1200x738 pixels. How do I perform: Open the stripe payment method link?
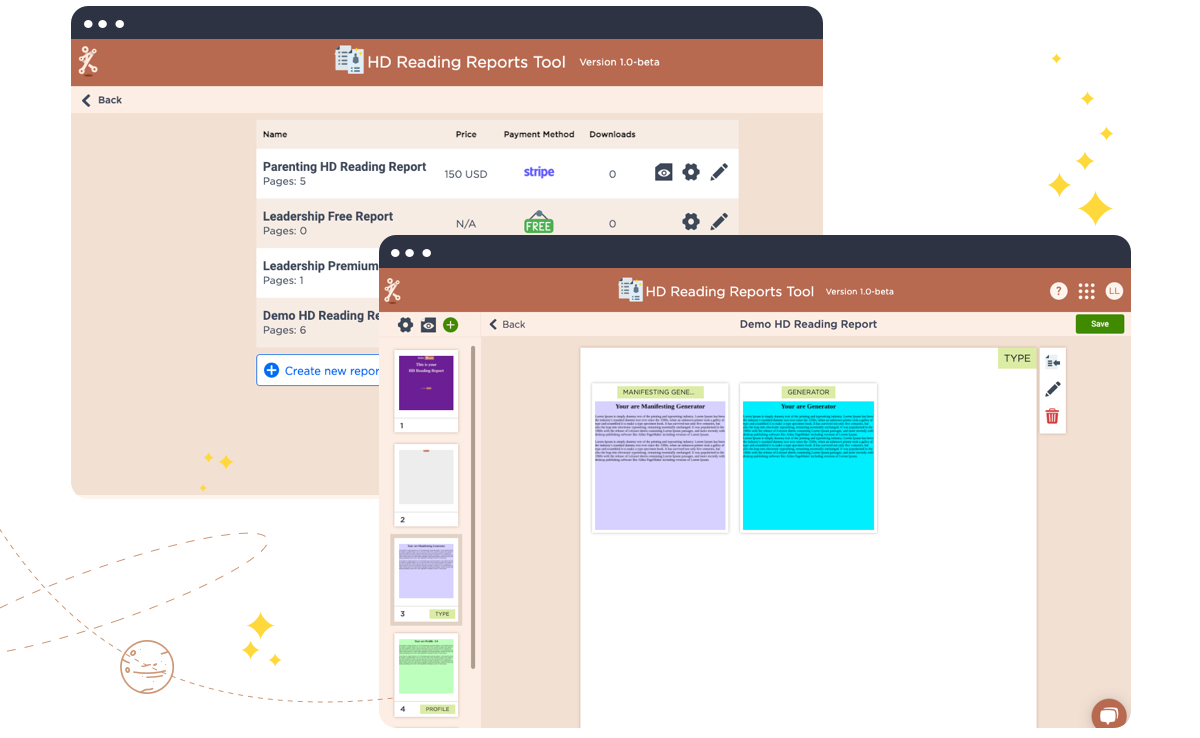tap(538, 171)
